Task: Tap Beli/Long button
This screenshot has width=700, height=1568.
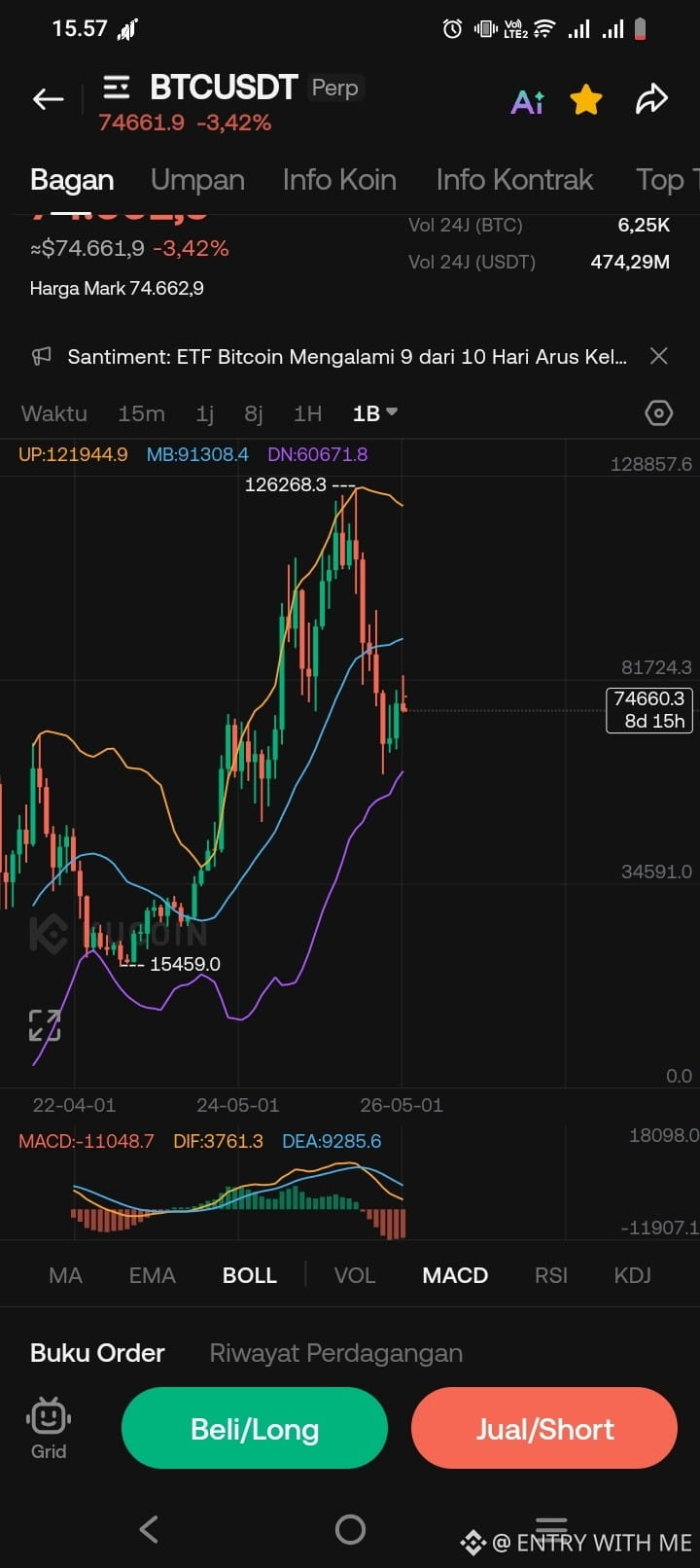Action: coord(255,1428)
